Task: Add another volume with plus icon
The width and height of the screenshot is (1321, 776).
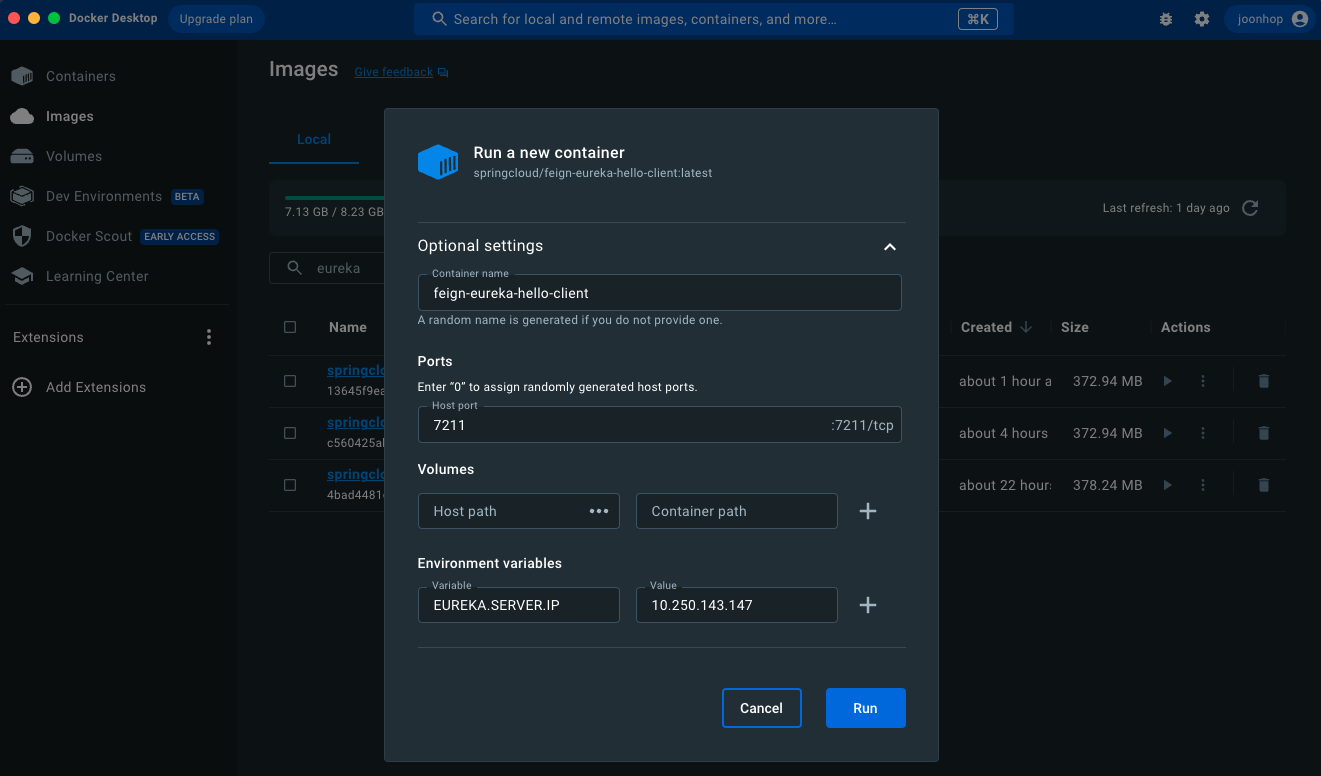Action: click(868, 511)
